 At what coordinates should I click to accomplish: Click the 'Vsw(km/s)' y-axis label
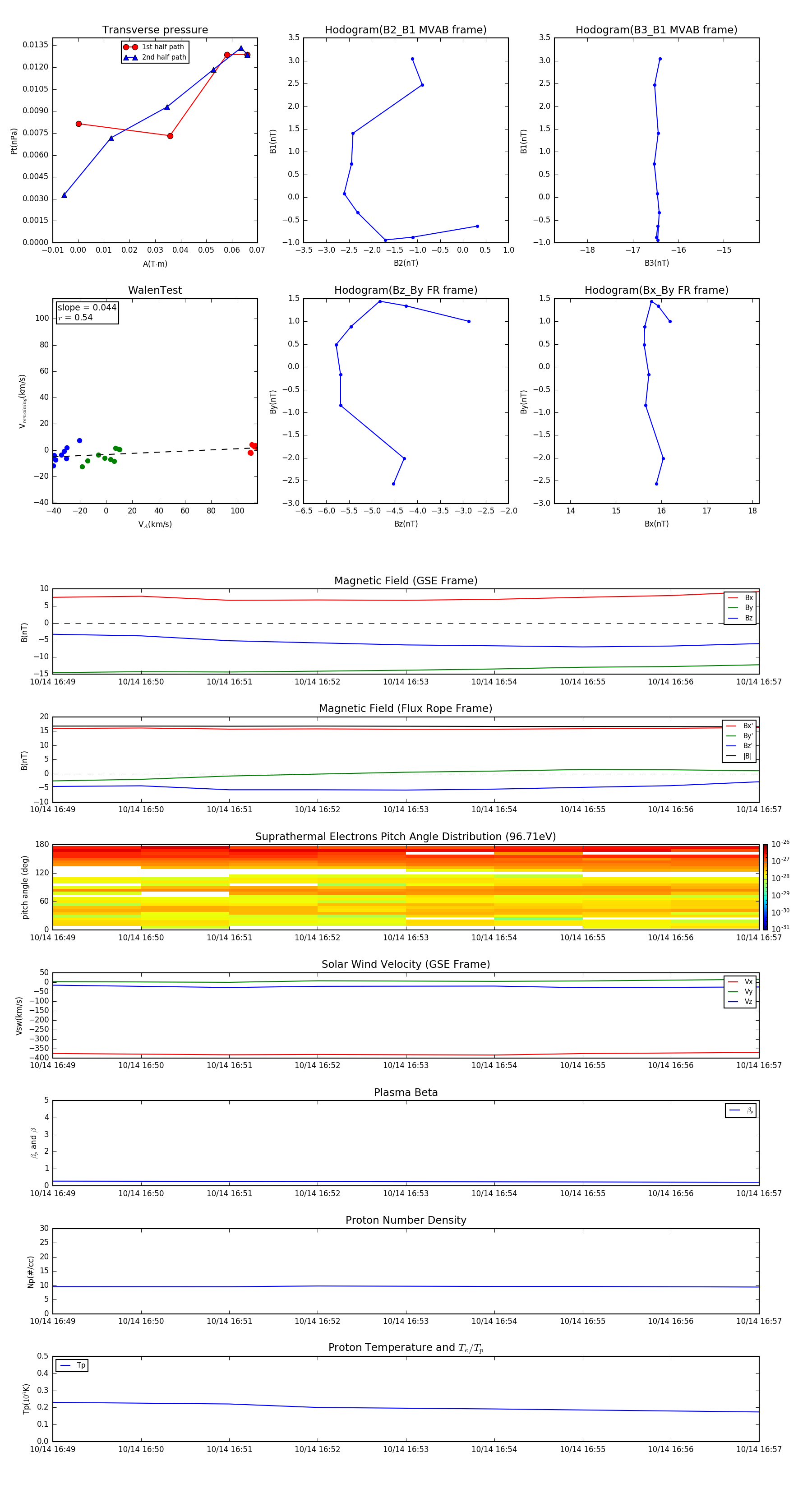19,1016
